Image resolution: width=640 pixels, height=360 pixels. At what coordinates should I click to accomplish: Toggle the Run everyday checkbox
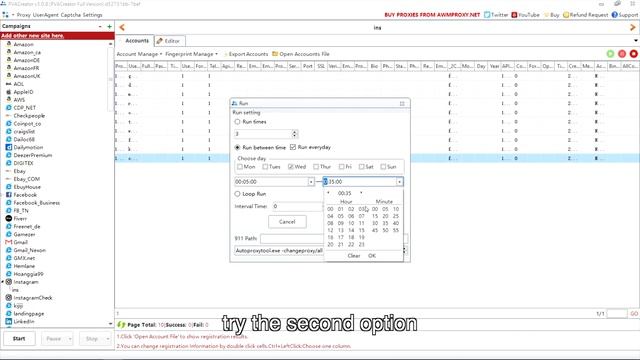293,147
